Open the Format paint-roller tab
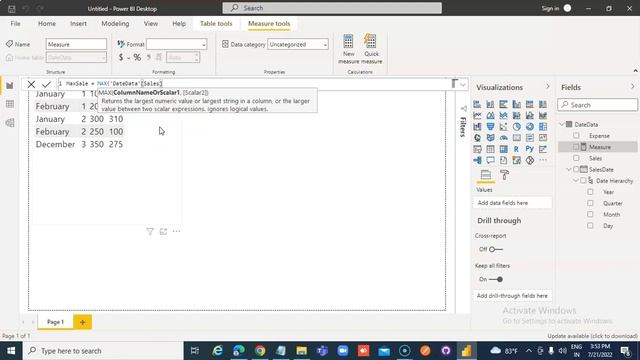640x360 pixels. [x=504, y=175]
